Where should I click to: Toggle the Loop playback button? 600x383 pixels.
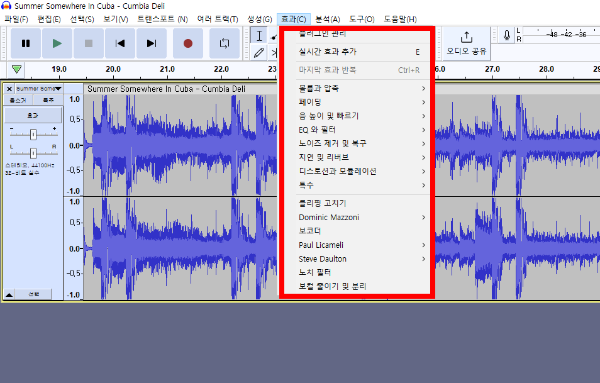[x=224, y=43]
